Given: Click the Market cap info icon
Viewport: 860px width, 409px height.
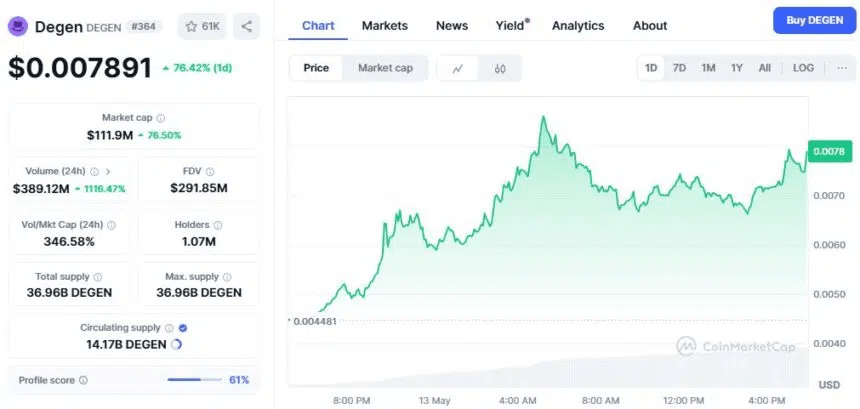Looking at the screenshot, I should (x=161, y=118).
